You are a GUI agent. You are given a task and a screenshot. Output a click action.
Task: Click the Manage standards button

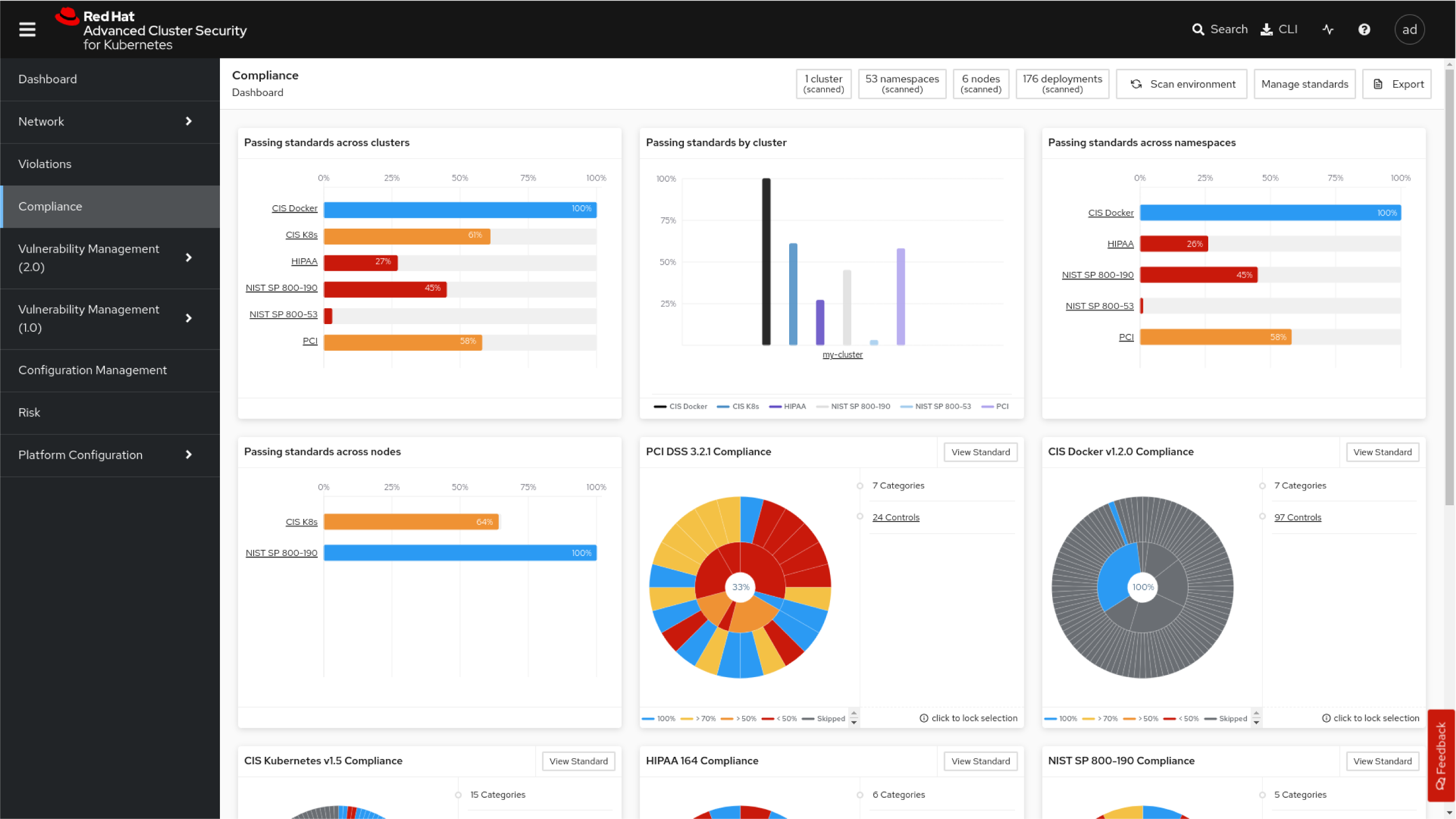point(1304,83)
